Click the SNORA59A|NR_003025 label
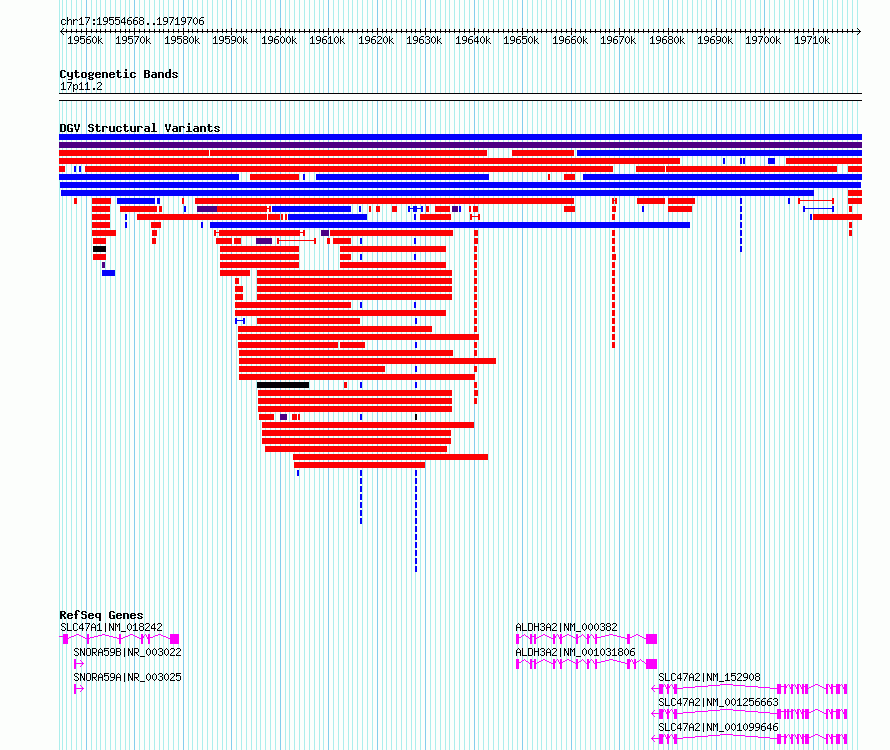Screen dimensions: 890x750 point(128,677)
